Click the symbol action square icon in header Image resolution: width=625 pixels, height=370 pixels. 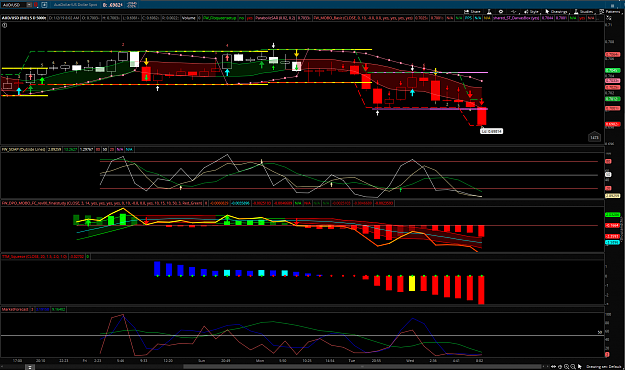pos(44,5)
